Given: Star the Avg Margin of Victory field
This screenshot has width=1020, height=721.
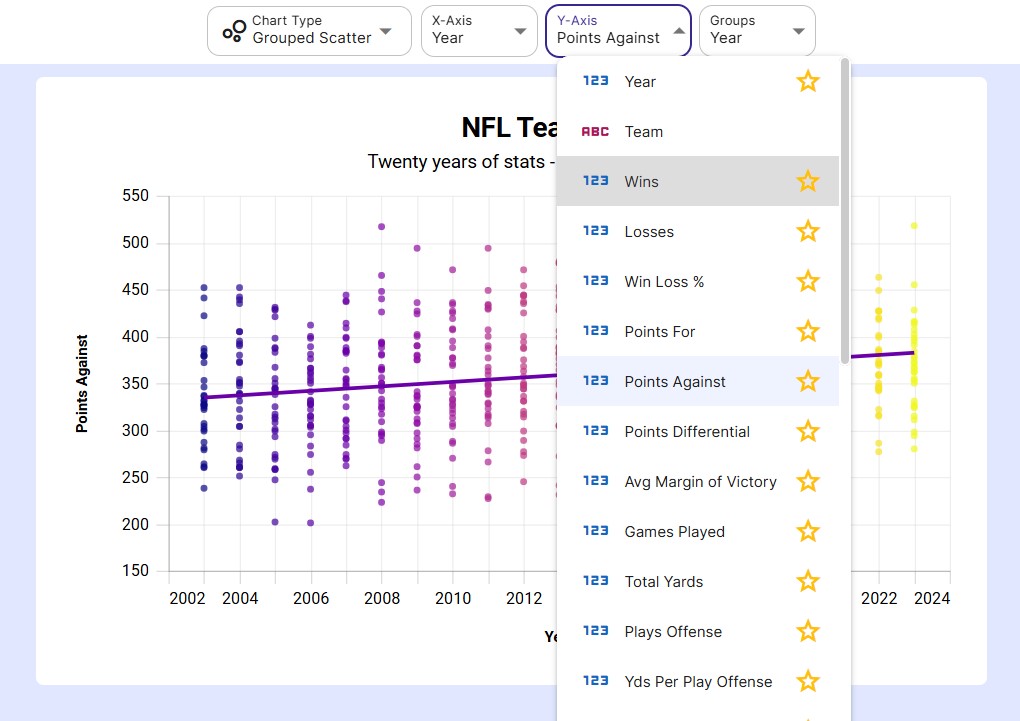Looking at the screenshot, I should 807,482.
